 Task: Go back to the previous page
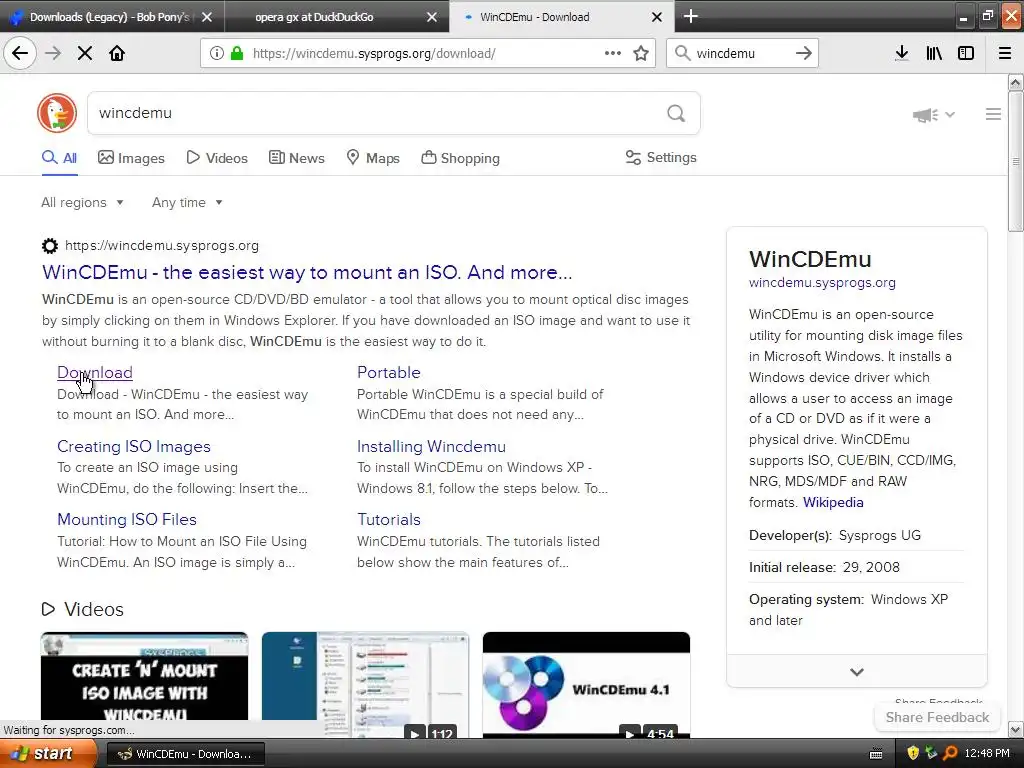[20, 53]
